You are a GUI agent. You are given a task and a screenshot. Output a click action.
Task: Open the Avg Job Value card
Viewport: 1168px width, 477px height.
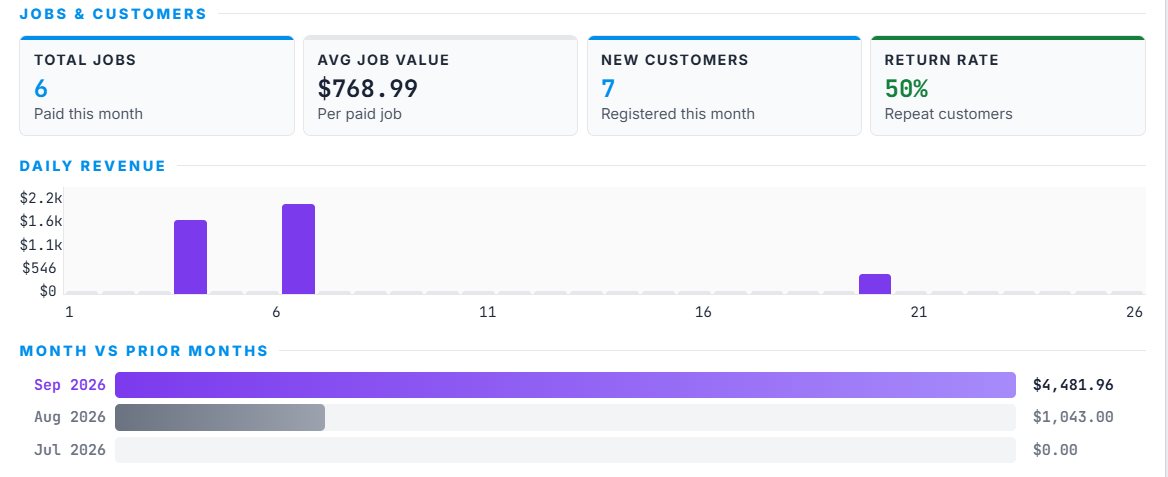point(440,86)
